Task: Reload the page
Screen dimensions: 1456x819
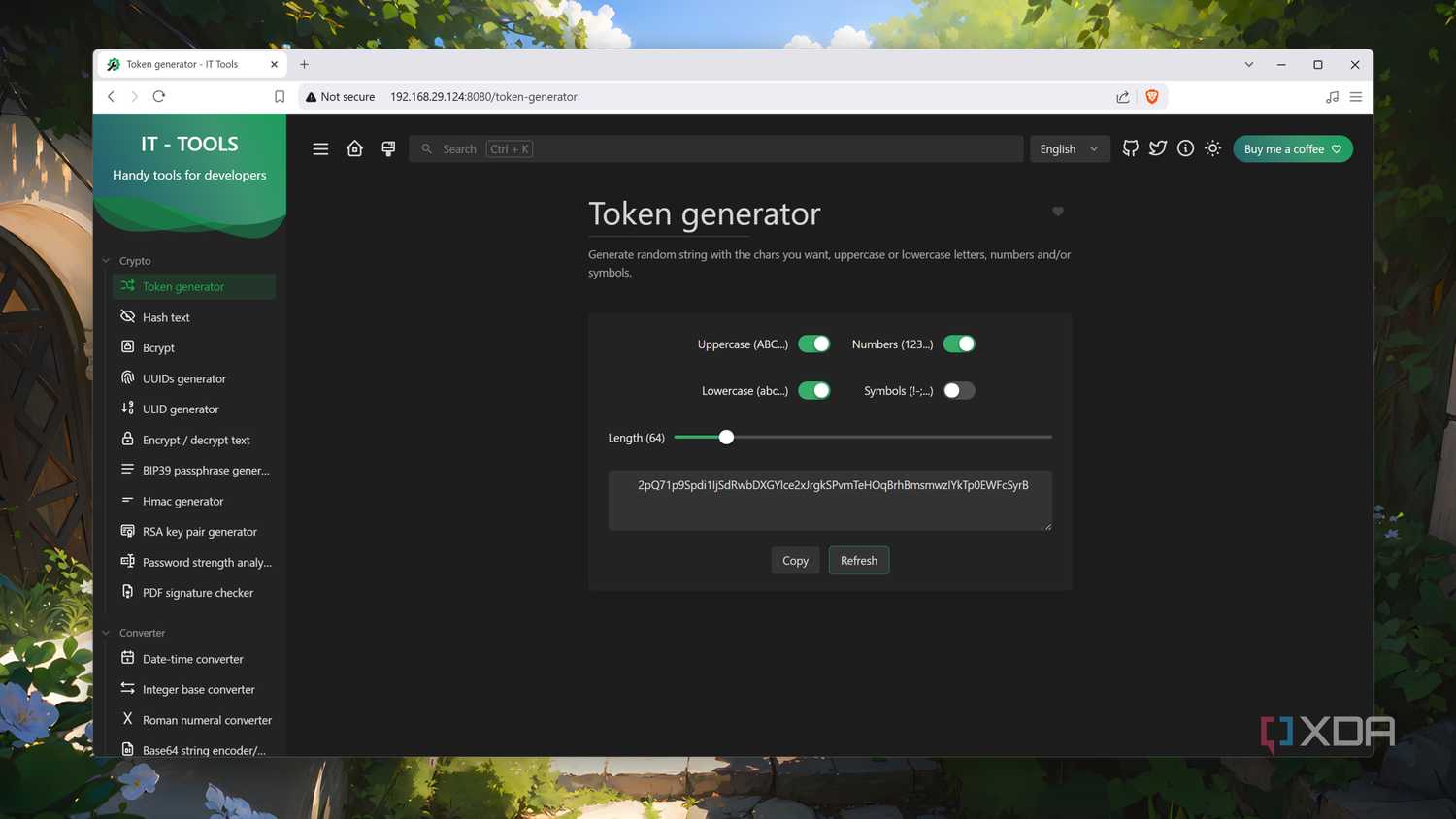Action: [x=159, y=96]
